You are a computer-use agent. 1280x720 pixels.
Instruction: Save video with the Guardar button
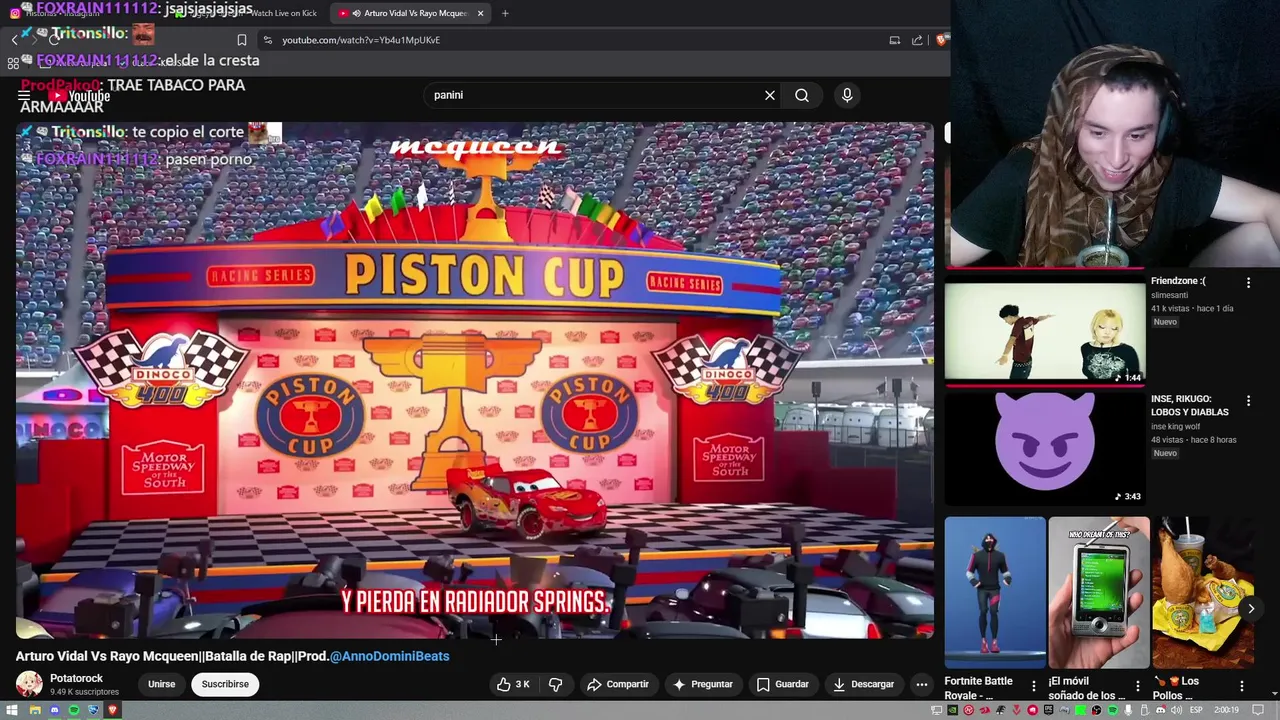[783, 684]
